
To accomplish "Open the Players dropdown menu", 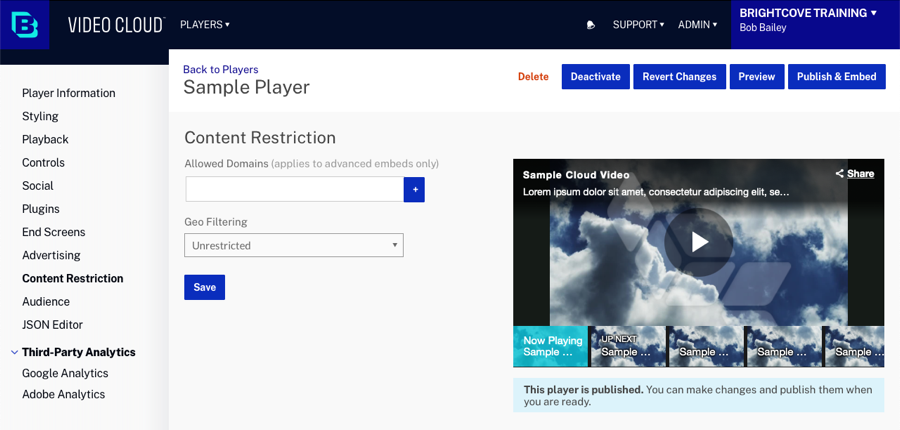I will coord(204,25).
